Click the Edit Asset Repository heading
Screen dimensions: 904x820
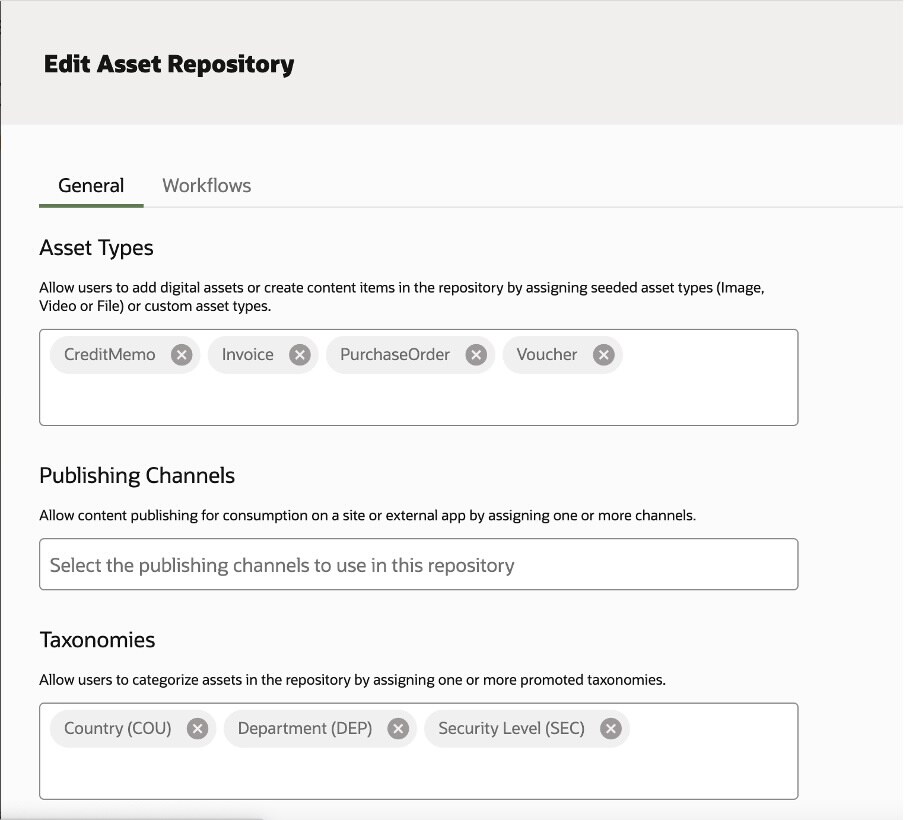click(x=169, y=65)
